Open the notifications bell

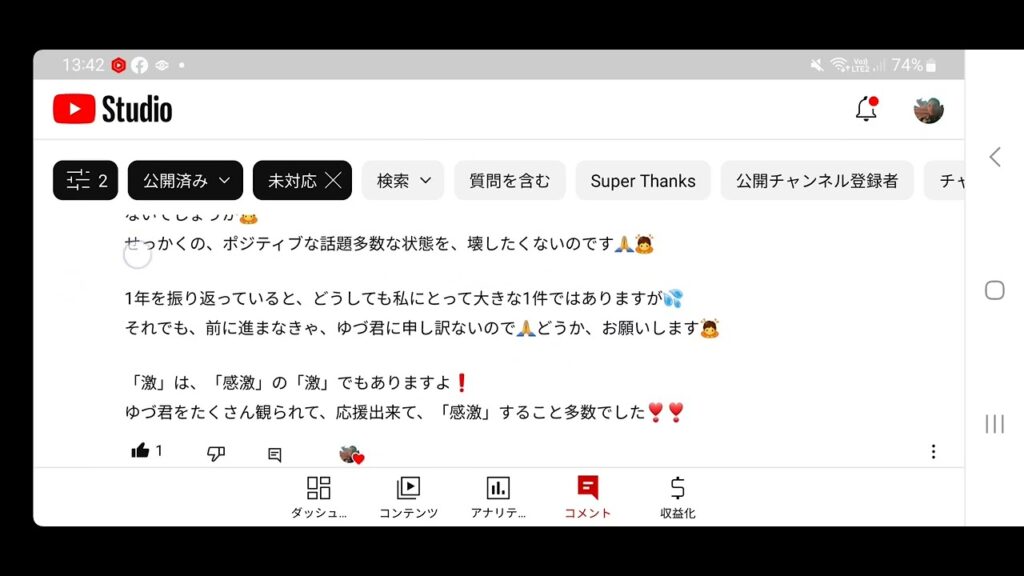pos(867,108)
